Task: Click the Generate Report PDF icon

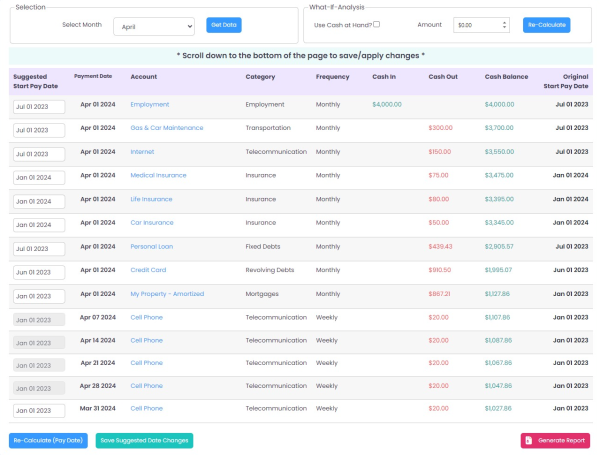Action: click(x=529, y=440)
